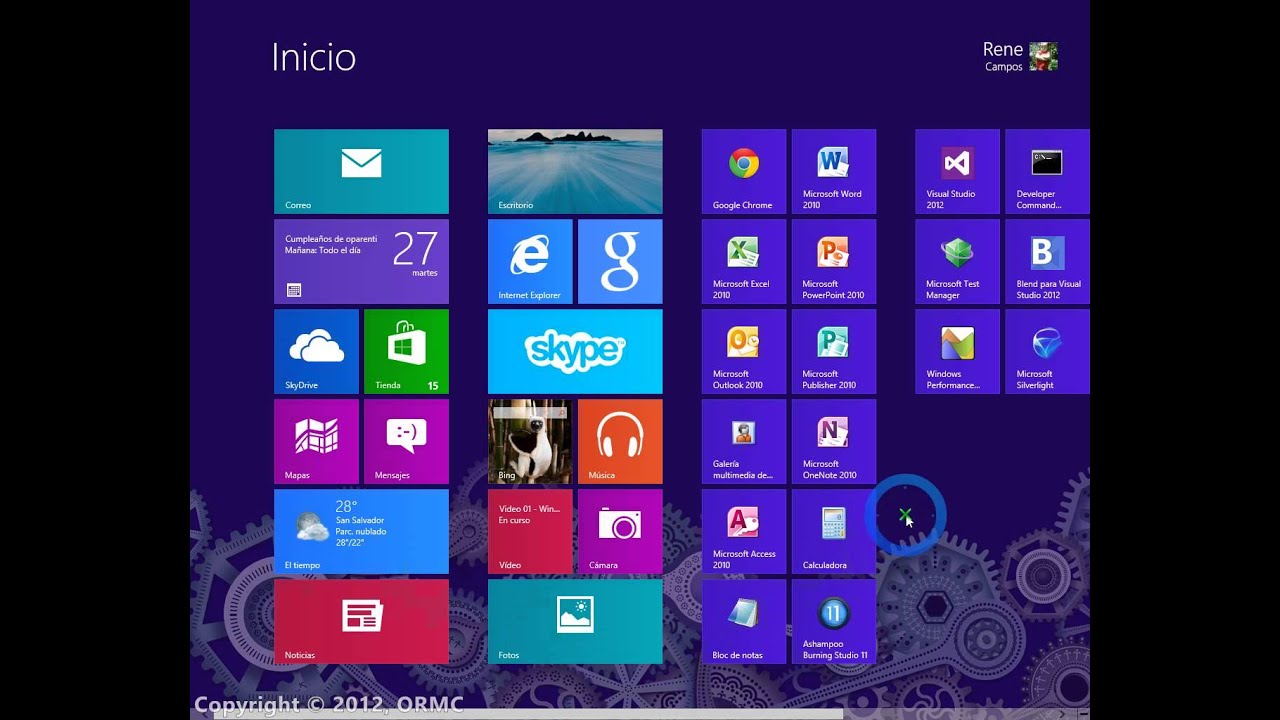This screenshot has width=1280, height=720.
Task: Launch Blend para Visual Studio 2012 tile
Action: click(1047, 261)
